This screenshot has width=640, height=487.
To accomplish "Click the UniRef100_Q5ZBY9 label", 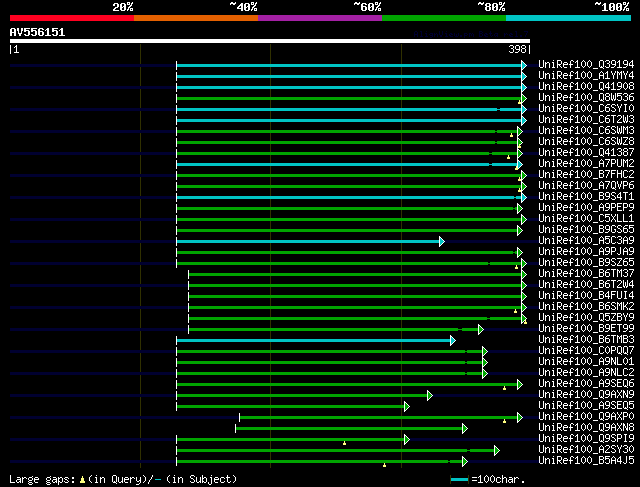I will tap(586, 318).
